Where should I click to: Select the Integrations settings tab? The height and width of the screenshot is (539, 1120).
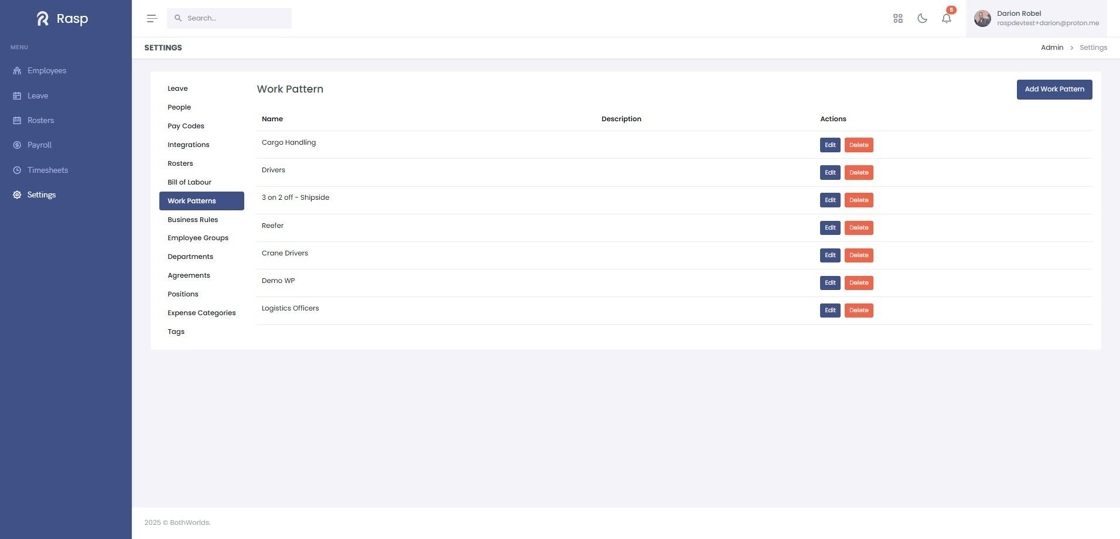point(201,145)
